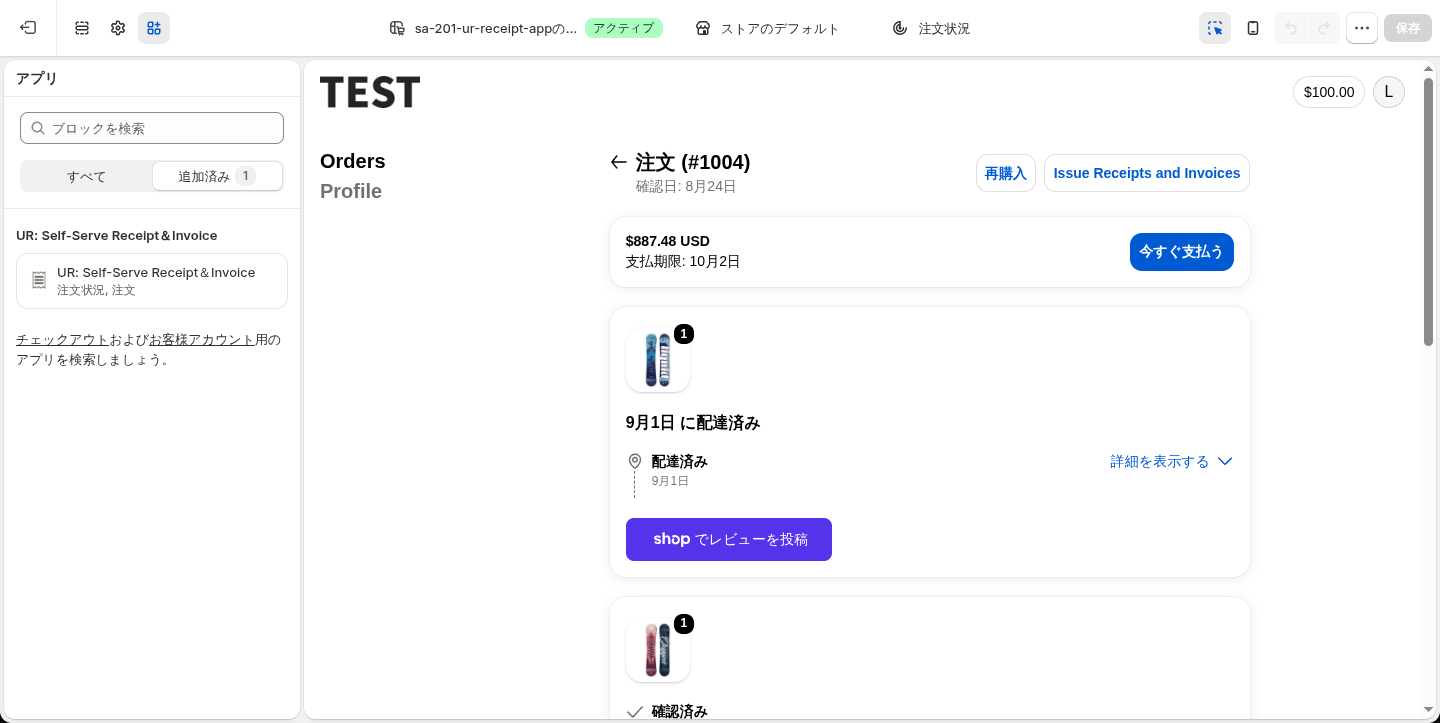Click the exit editor icon
The image size is (1440, 723).
coord(28,28)
